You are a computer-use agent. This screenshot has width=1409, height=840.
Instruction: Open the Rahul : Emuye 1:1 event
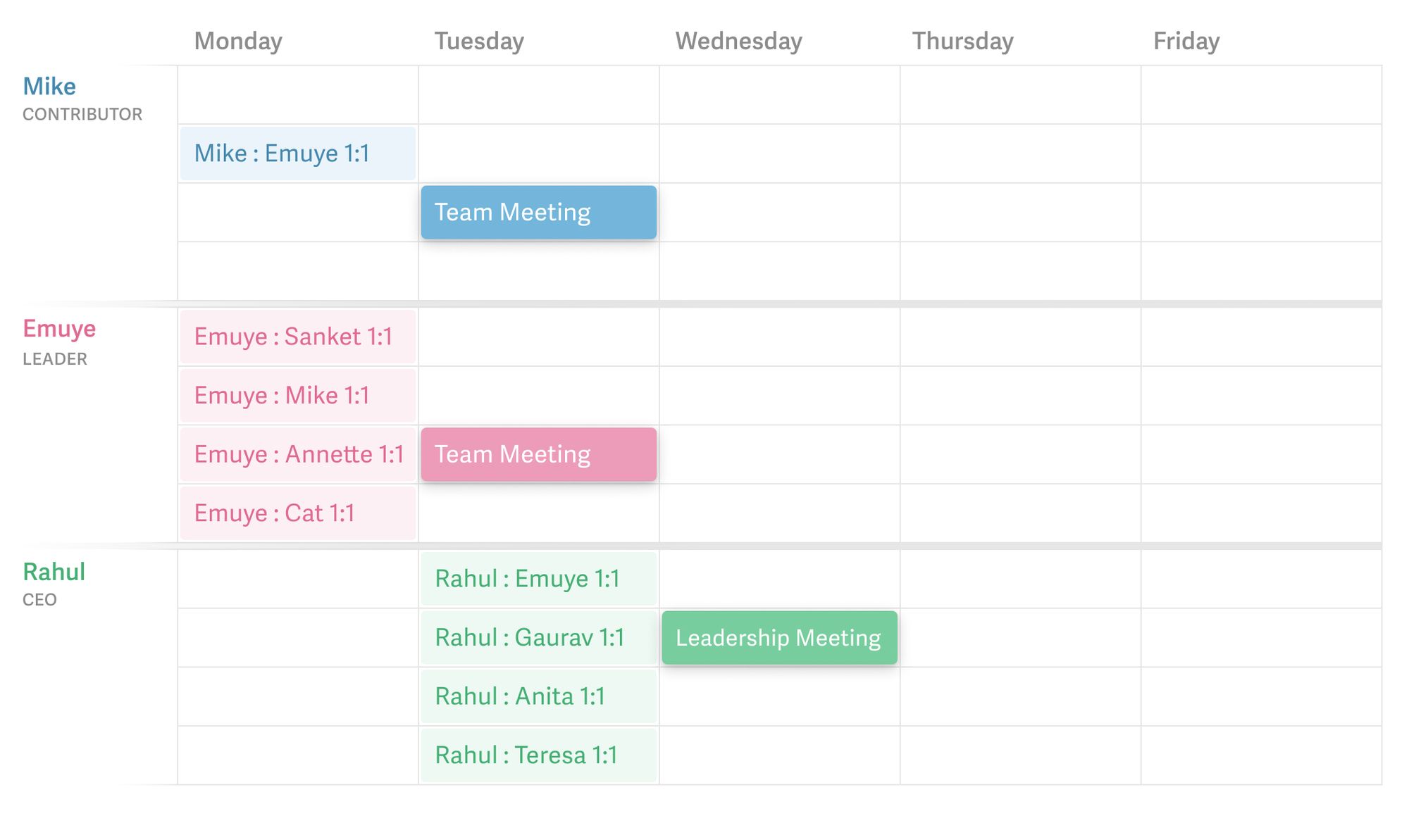click(539, 579)
